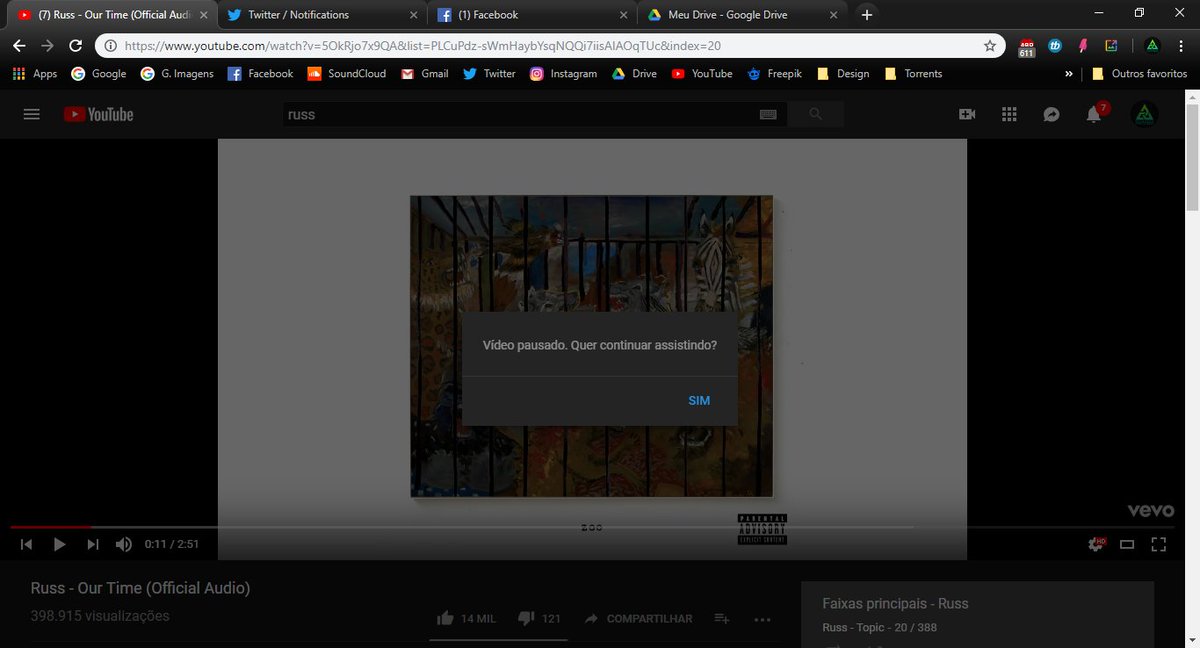
Task: Click Russ - Our Time video title
Action: click(140, 588)
